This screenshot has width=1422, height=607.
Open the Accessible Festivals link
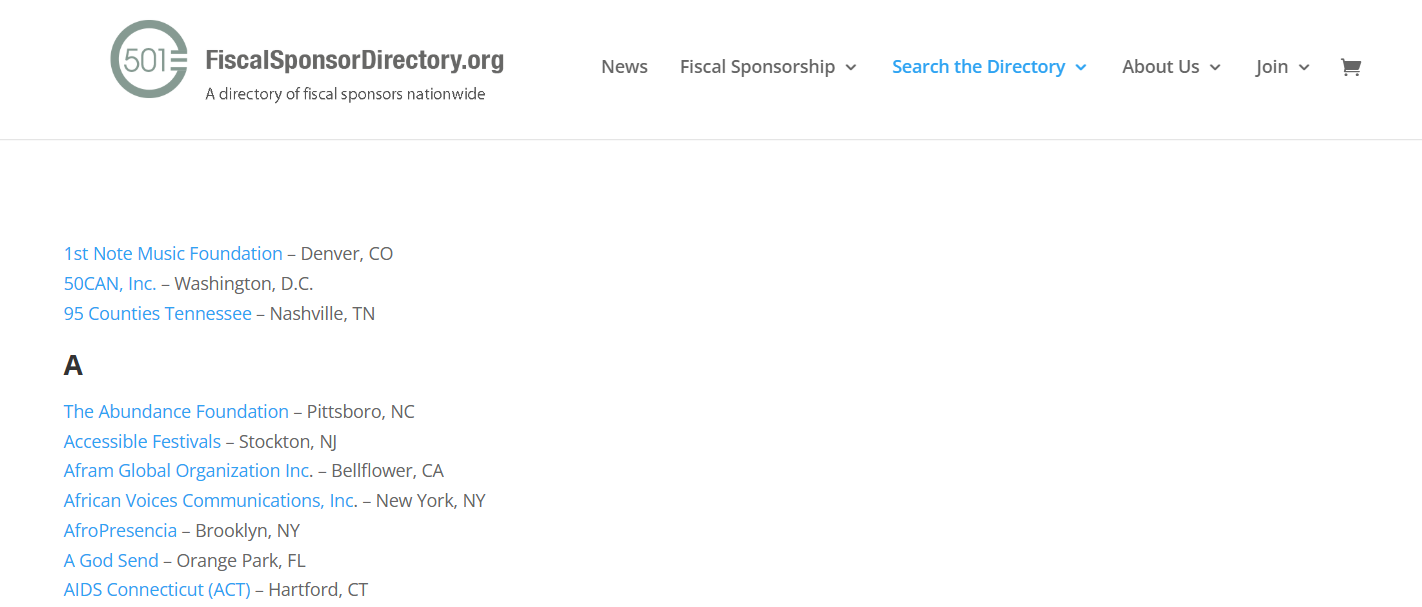tap(142, 441)
